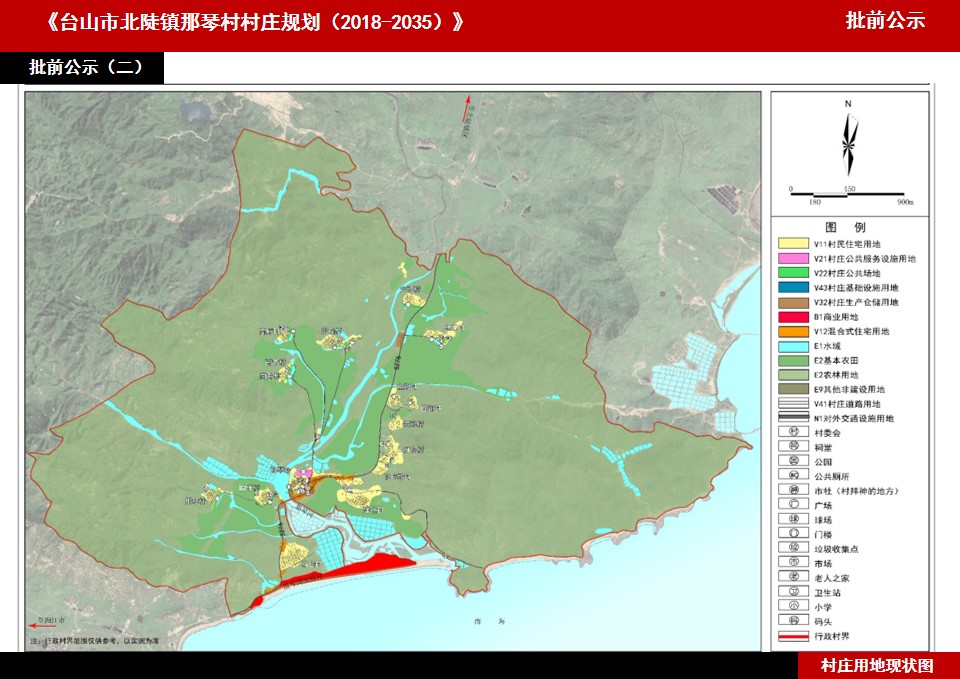Click the 卫生站 legend symbol

click(793, 591)
